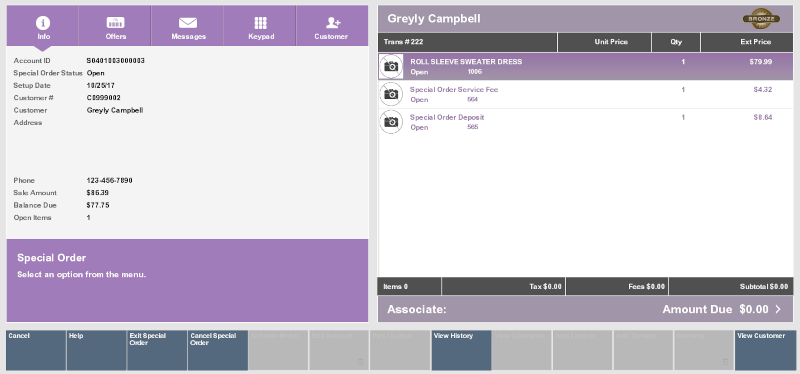Click the Sale Amount value $86.39
800x374 pixels.
pyautogui.click(x=97, y=193)
